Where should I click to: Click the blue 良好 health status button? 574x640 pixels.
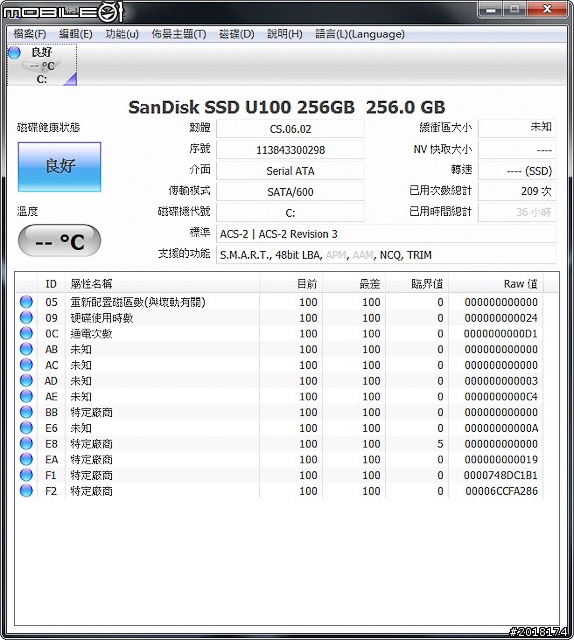tap(60, 167)
